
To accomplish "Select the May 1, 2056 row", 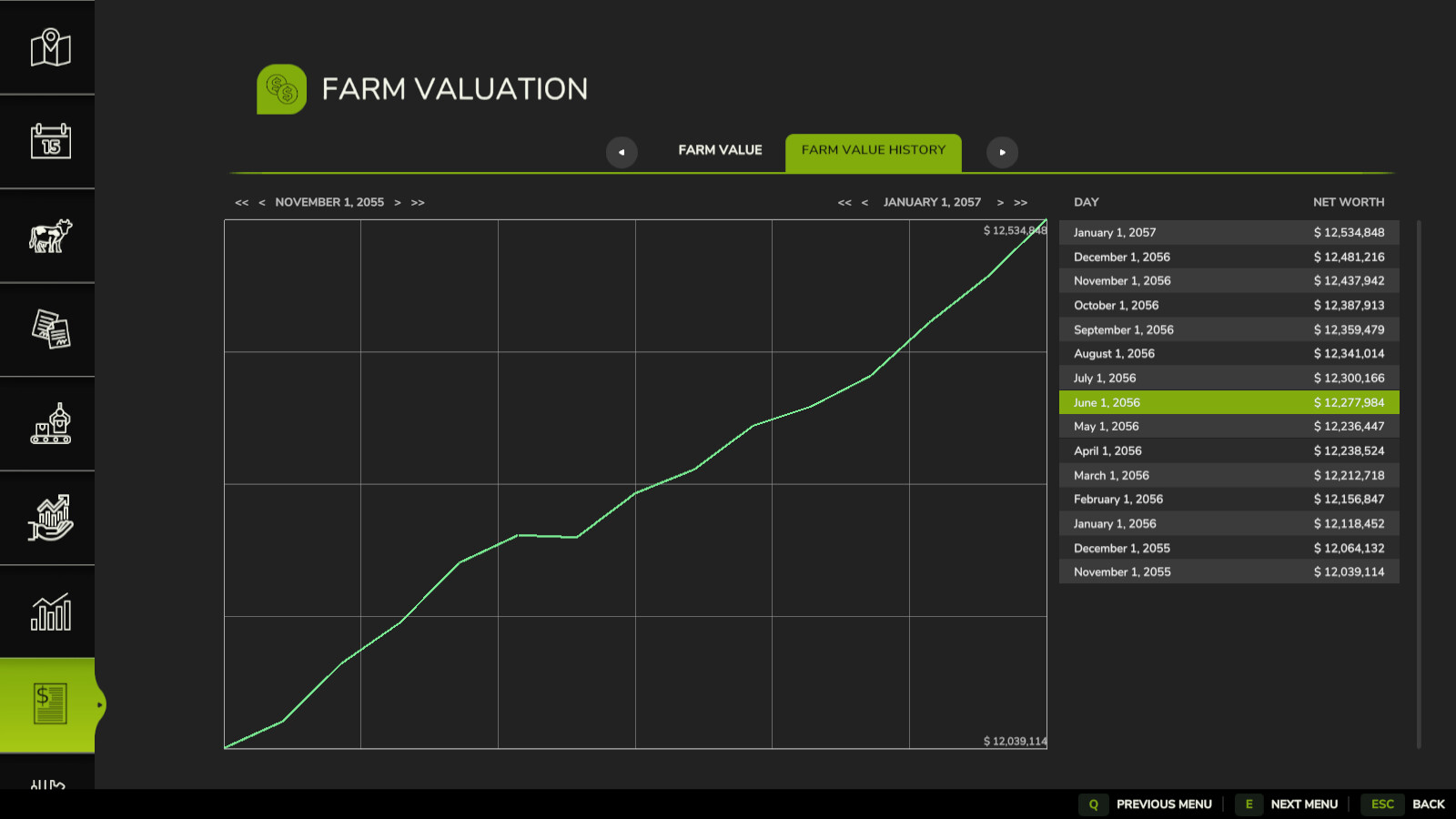I will point(1229,426).
